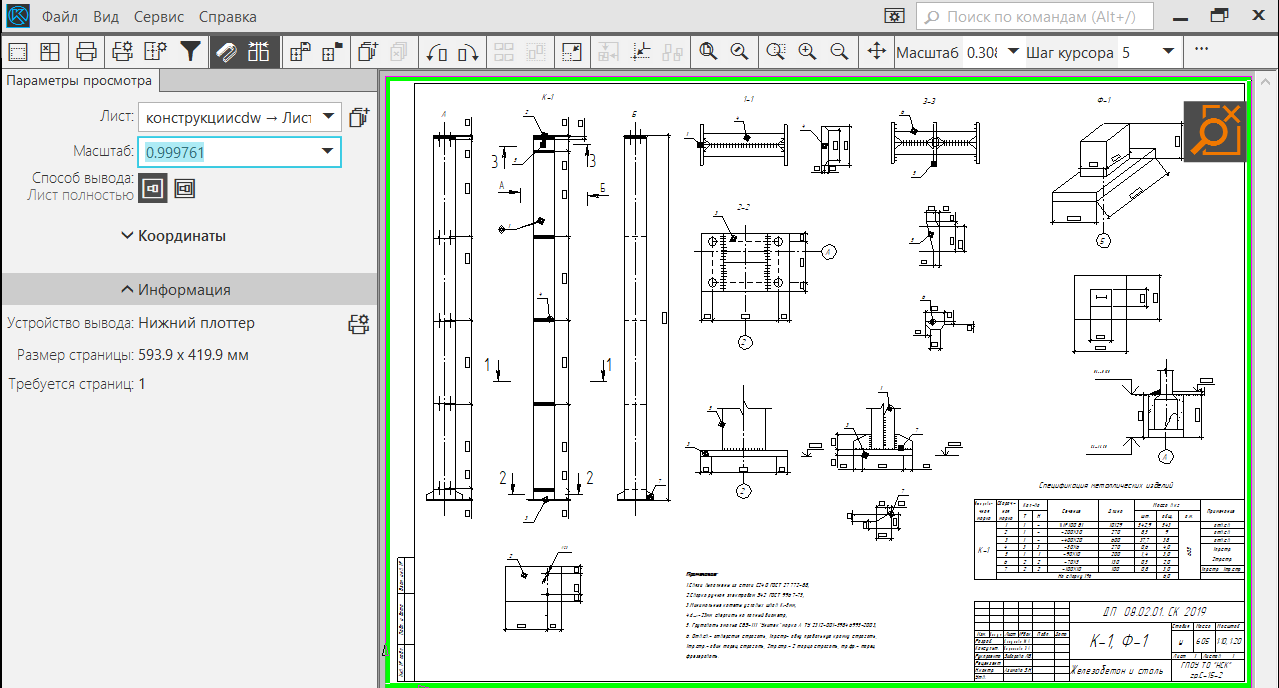Open output device settings icon
The height and width of the screenshot is (688, 1279).
[x=358, y=324]
